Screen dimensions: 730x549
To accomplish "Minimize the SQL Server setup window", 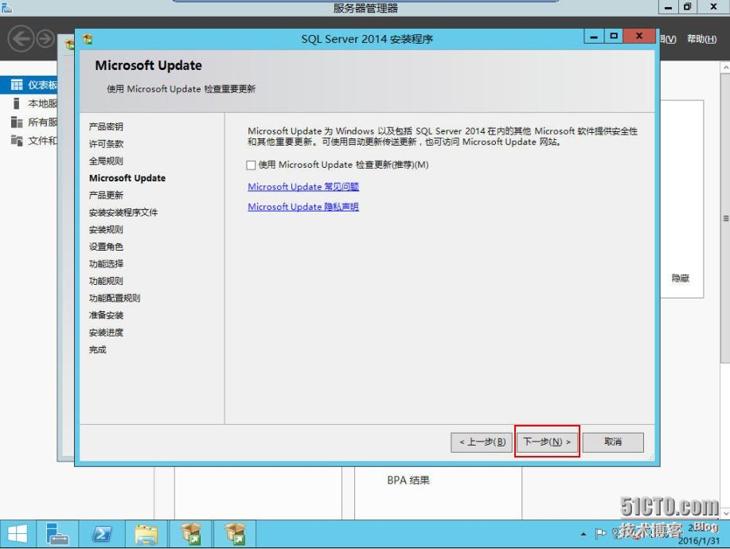I will click(594, 37).
